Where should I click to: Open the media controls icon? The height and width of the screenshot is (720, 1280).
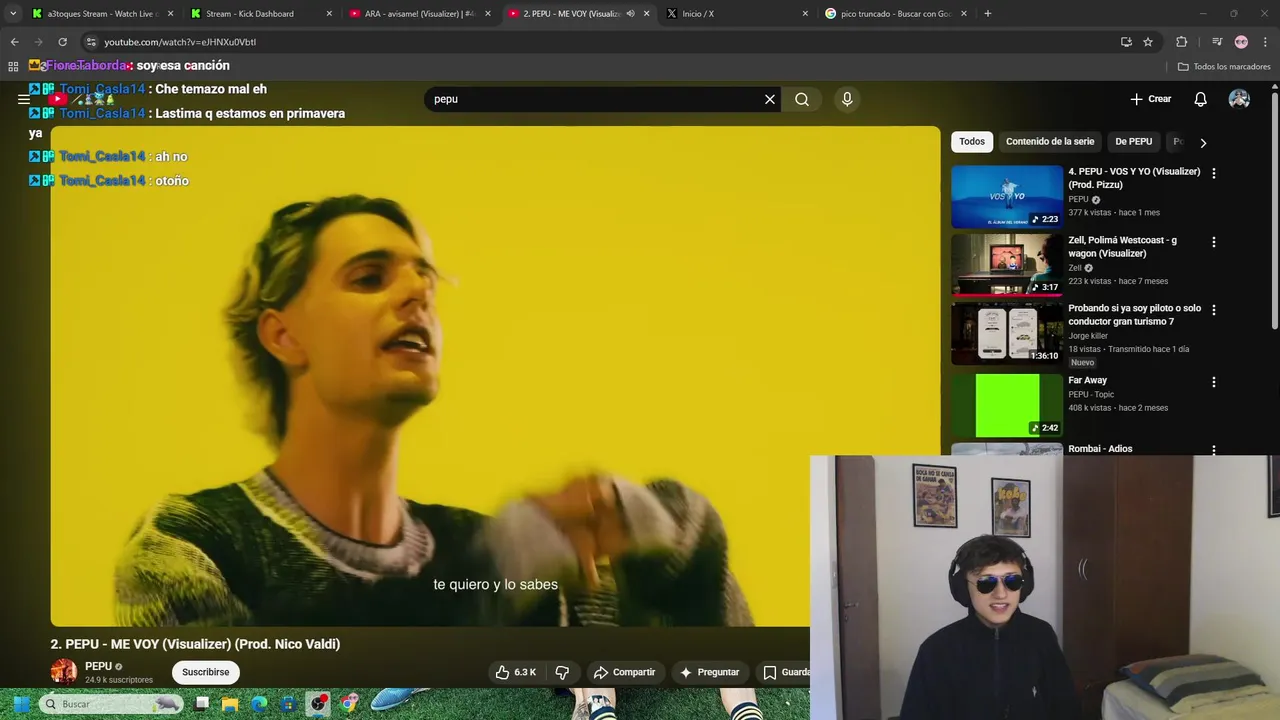point(1217,42)
